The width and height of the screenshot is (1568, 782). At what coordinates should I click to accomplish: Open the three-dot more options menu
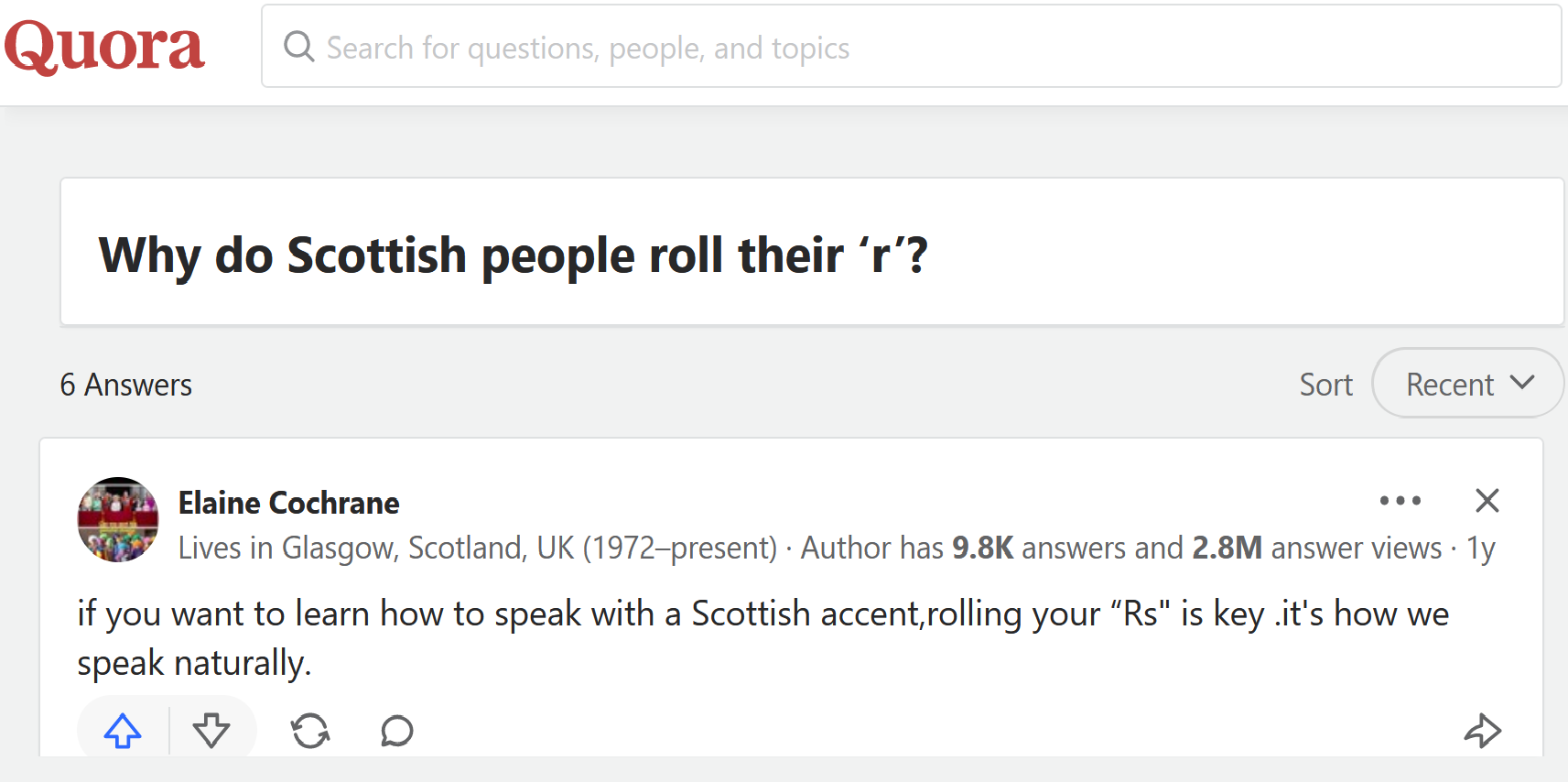pos(1400,501)
